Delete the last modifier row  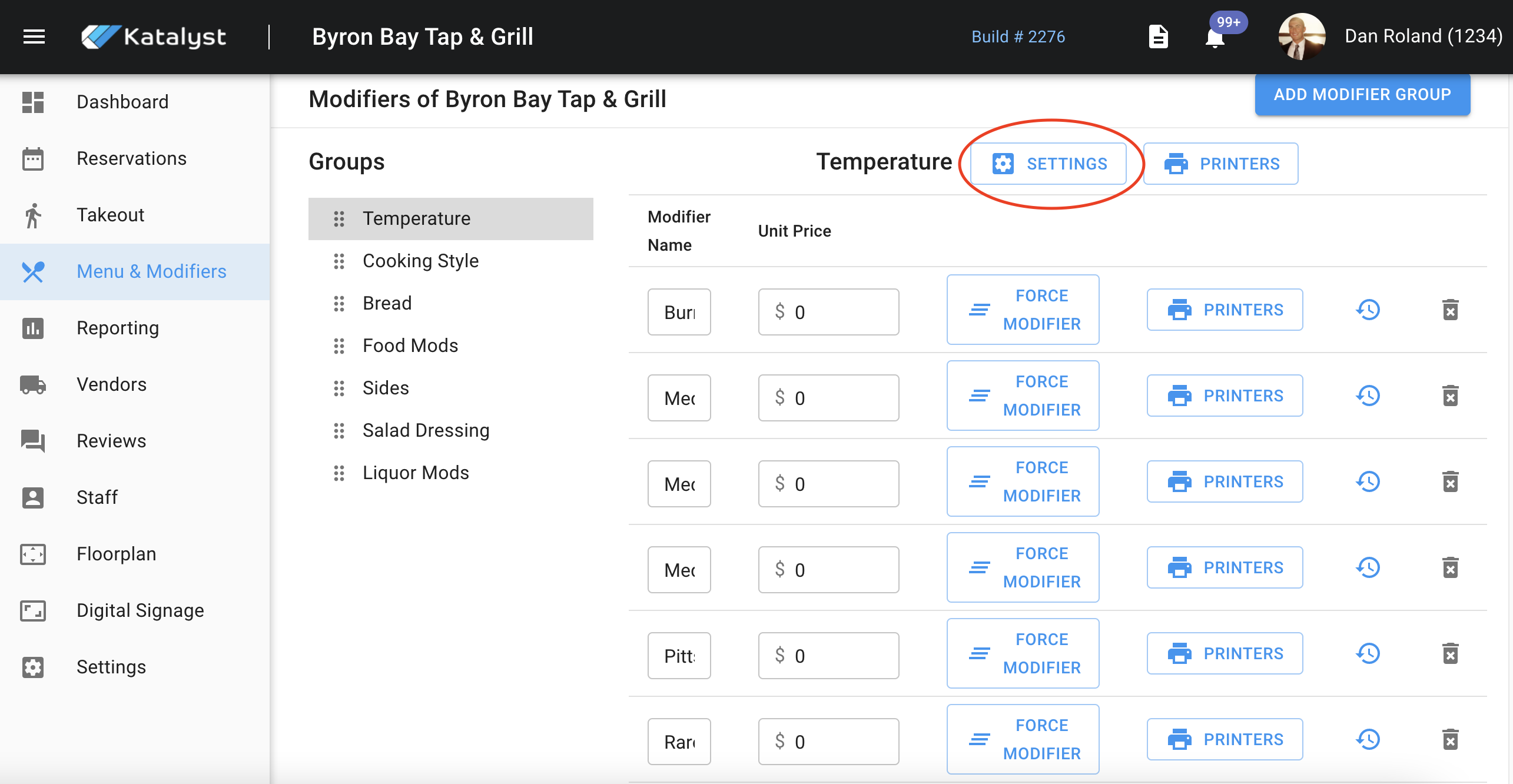1450,739
